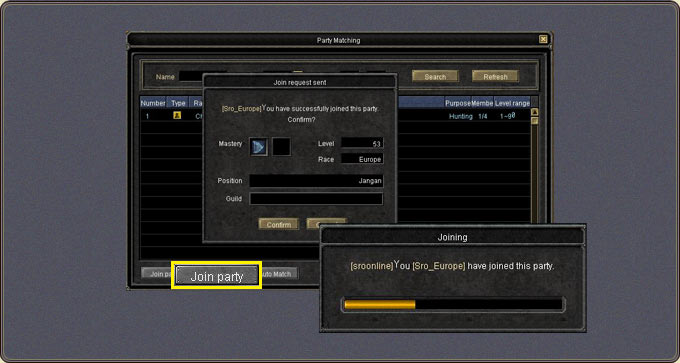Screen dimensions: 680x363
Task: Click the blue Mastery skill icon
Action: [258, 147]
